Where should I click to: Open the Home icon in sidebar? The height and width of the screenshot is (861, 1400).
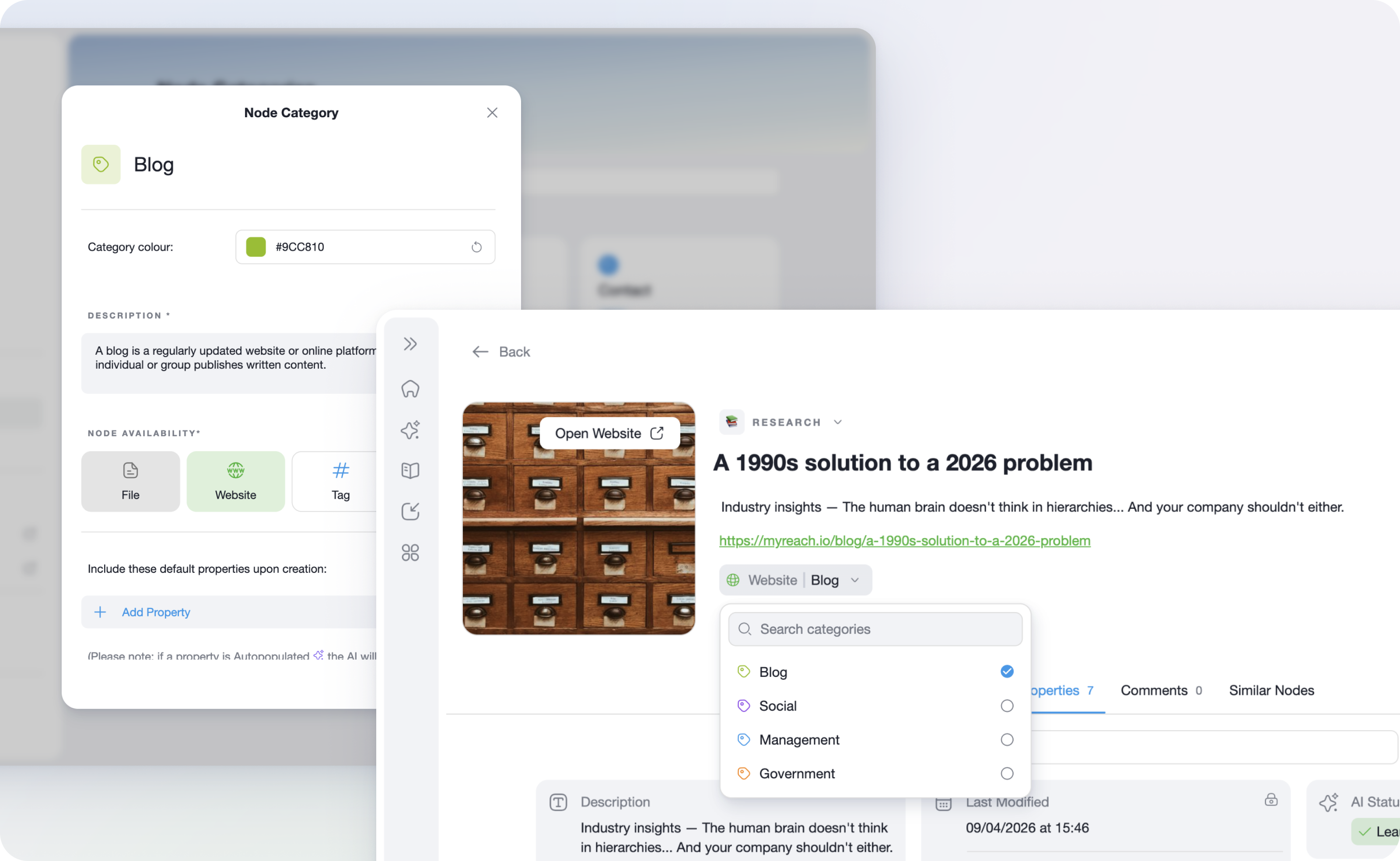click(410, 389)
